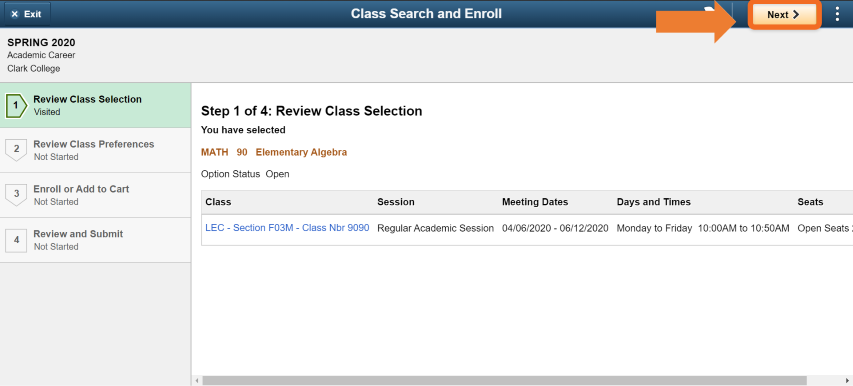Click the Meeting Dates column header
Image resolution: width=853 pixels, height=386 pixels.
coord(535,202)
